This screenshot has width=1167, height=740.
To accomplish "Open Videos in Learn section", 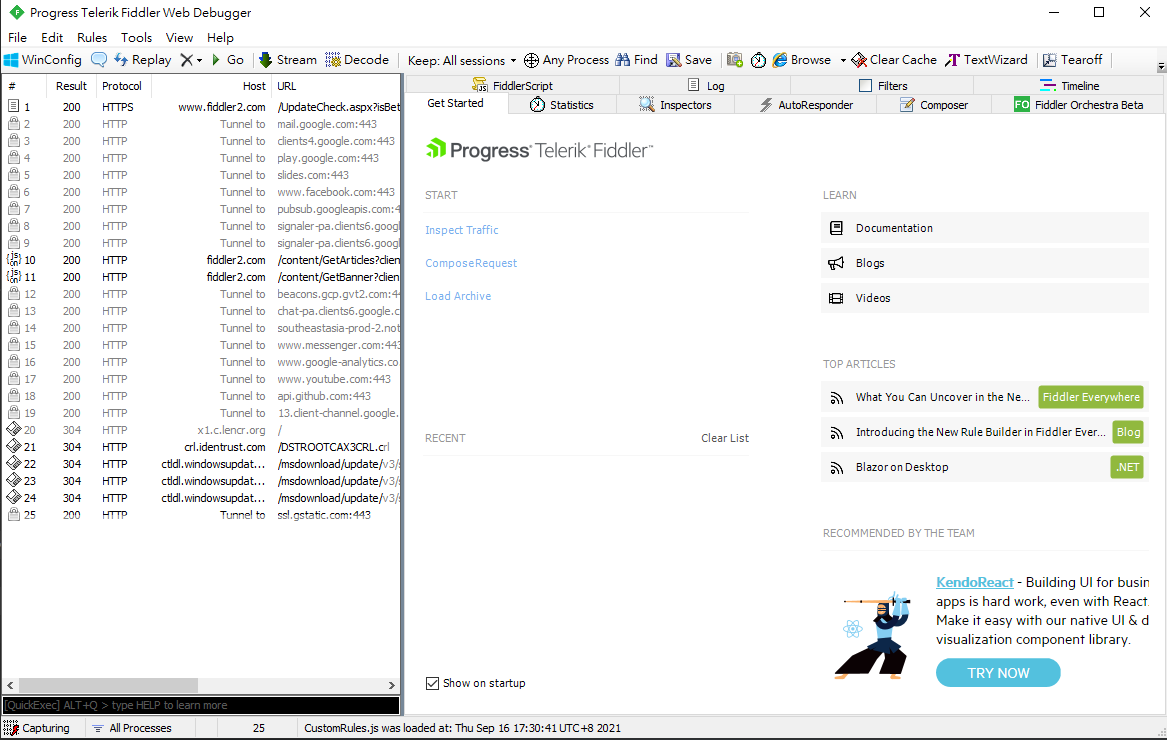I will (x=985, y=298).
